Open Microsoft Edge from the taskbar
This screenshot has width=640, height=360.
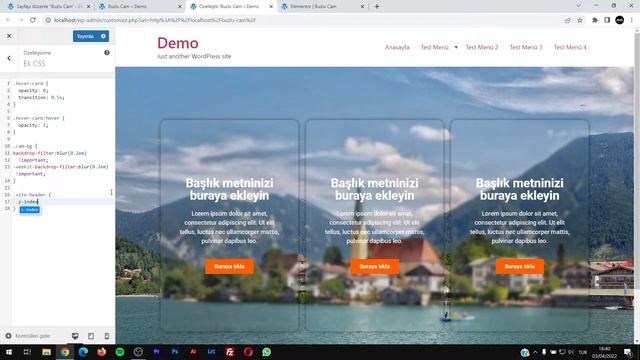83,352
